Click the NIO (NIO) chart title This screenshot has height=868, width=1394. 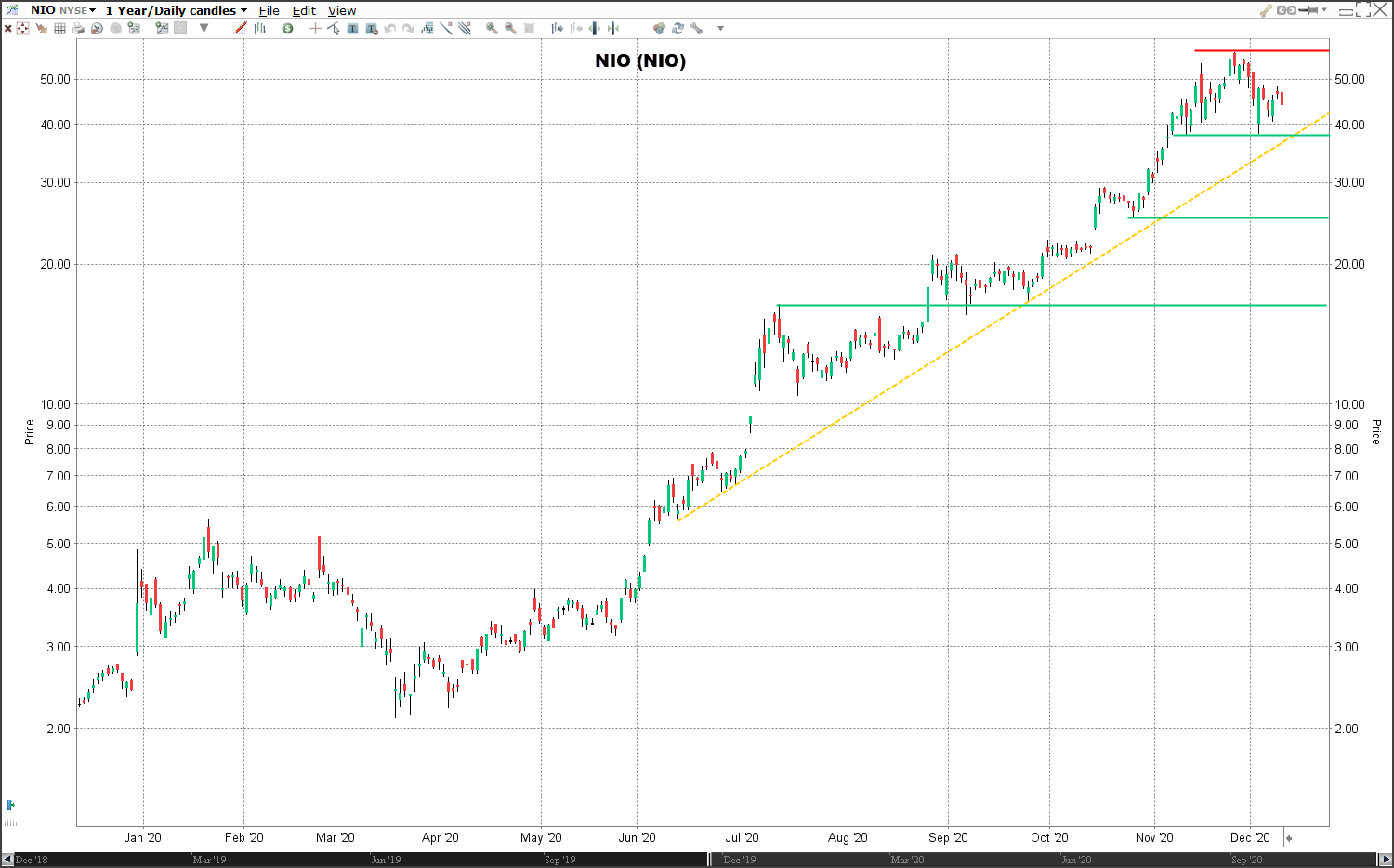pyautogui.click(x=640, y=60)
